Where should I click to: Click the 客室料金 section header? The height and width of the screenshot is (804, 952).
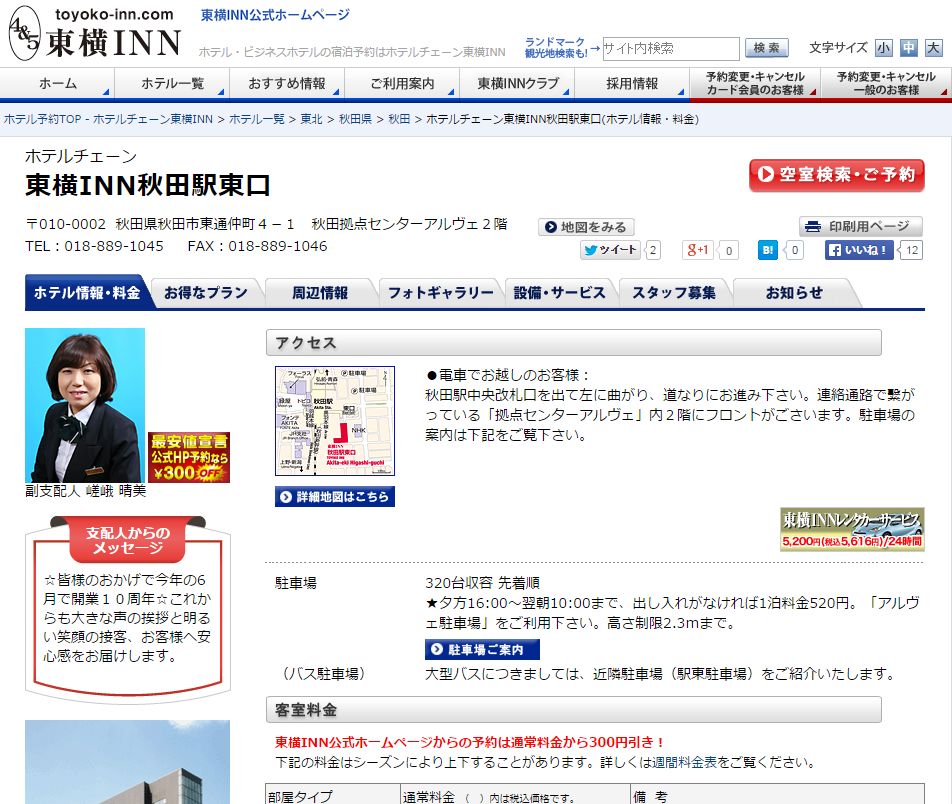[574, 710]
